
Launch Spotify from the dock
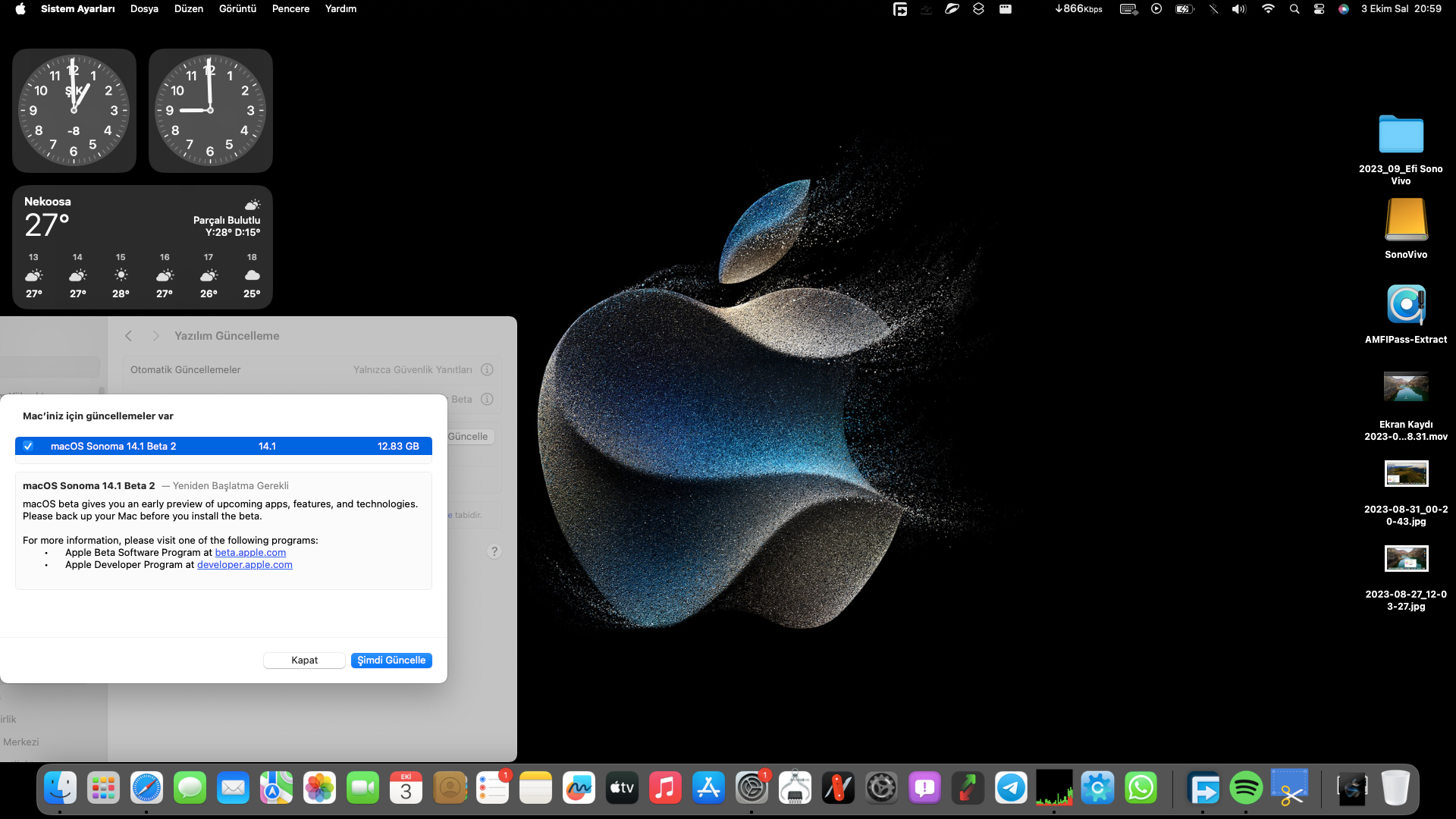point(1246,789)
